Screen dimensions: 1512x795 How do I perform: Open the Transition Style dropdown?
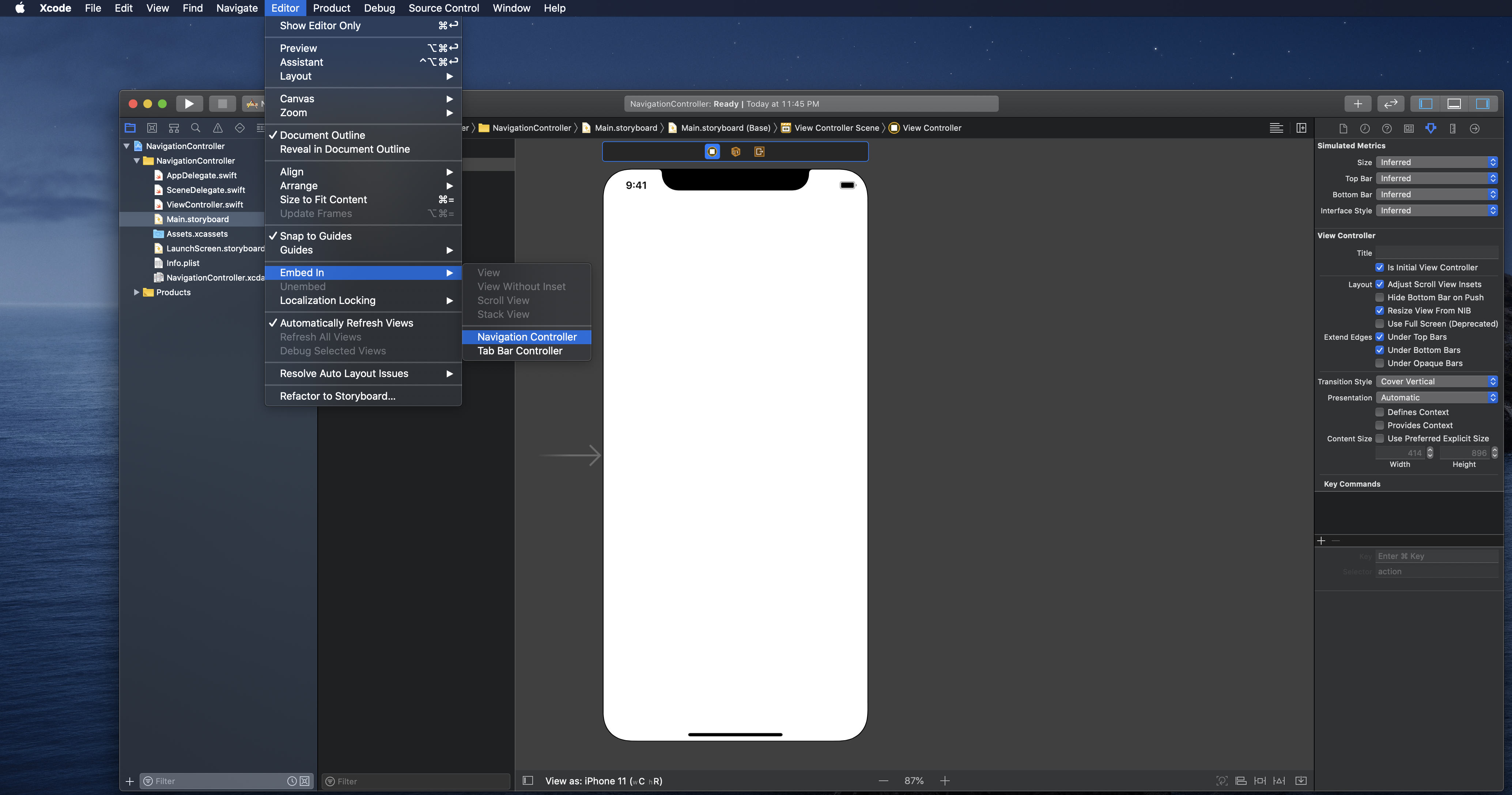(1436, 381)
